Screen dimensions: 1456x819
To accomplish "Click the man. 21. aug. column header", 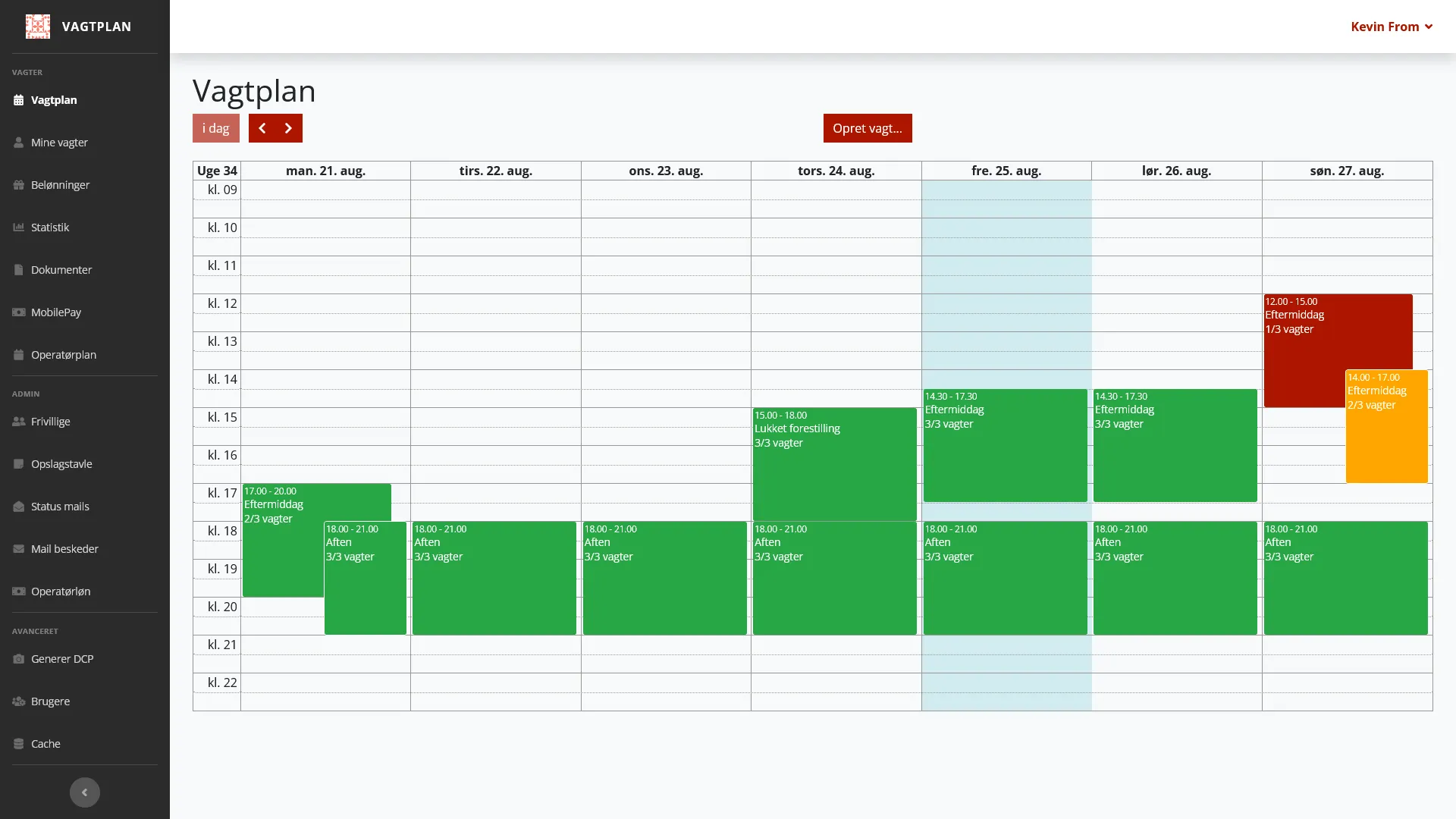I will coord(325,171).
